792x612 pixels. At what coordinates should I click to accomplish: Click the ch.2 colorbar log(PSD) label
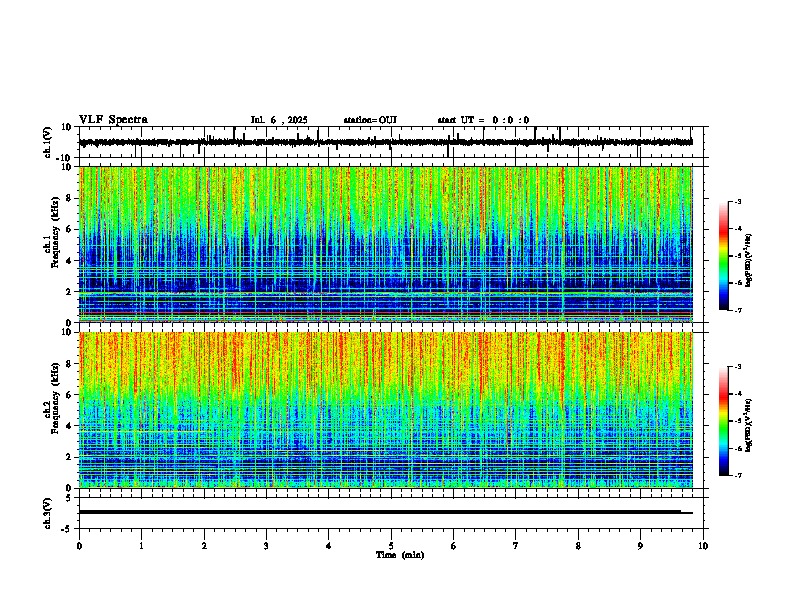pos(749,425)
